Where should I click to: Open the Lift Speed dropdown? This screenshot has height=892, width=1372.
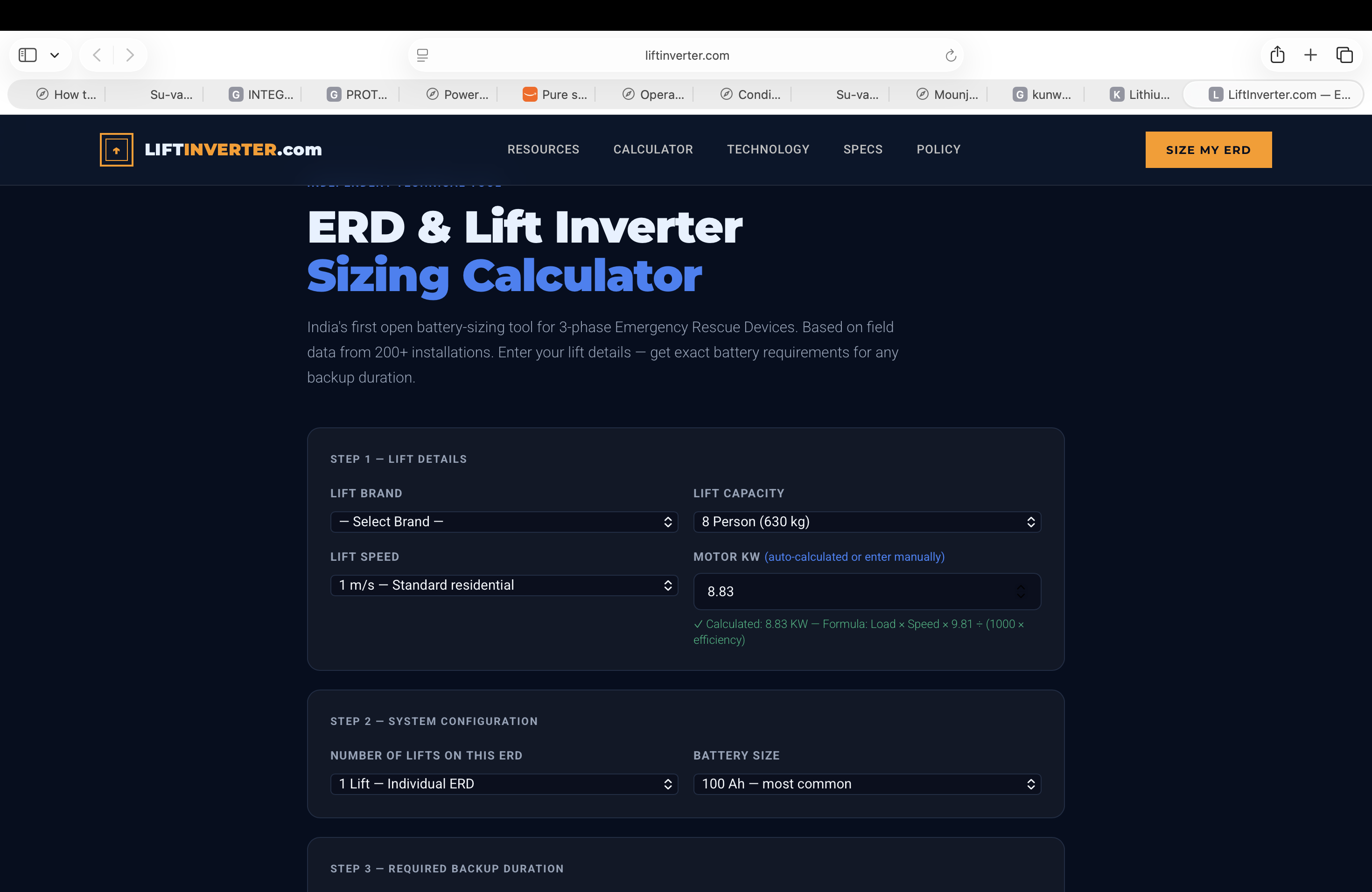tap(504, 585)
